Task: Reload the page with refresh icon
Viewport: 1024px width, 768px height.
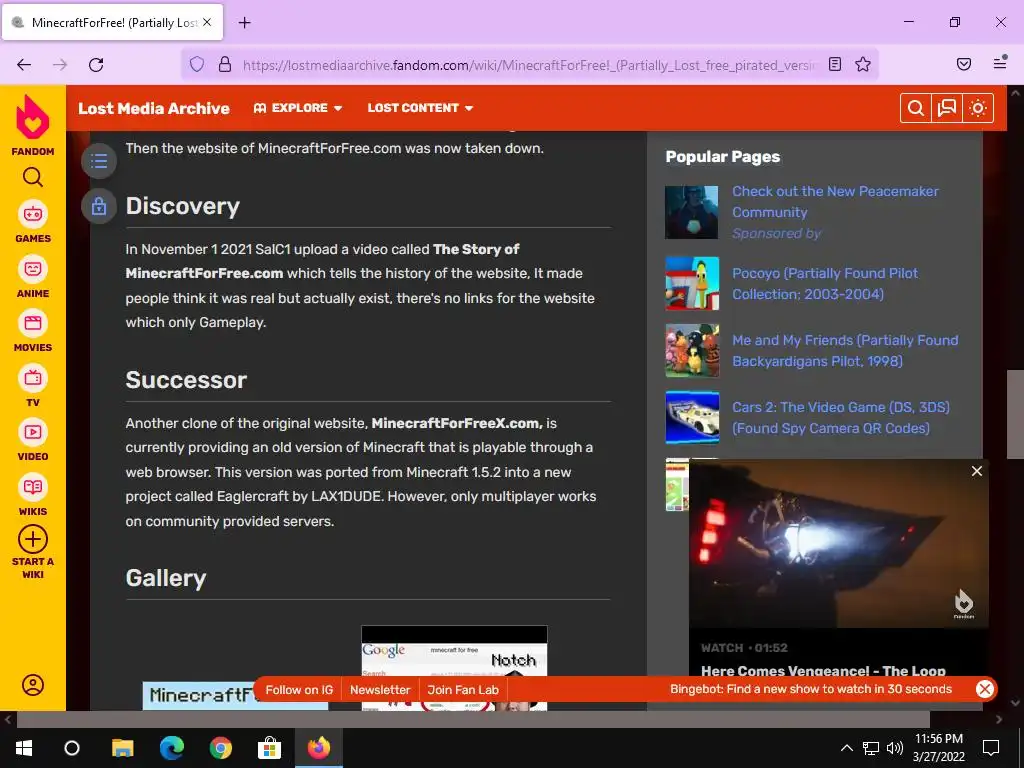Action: click(x=96, y=64)
